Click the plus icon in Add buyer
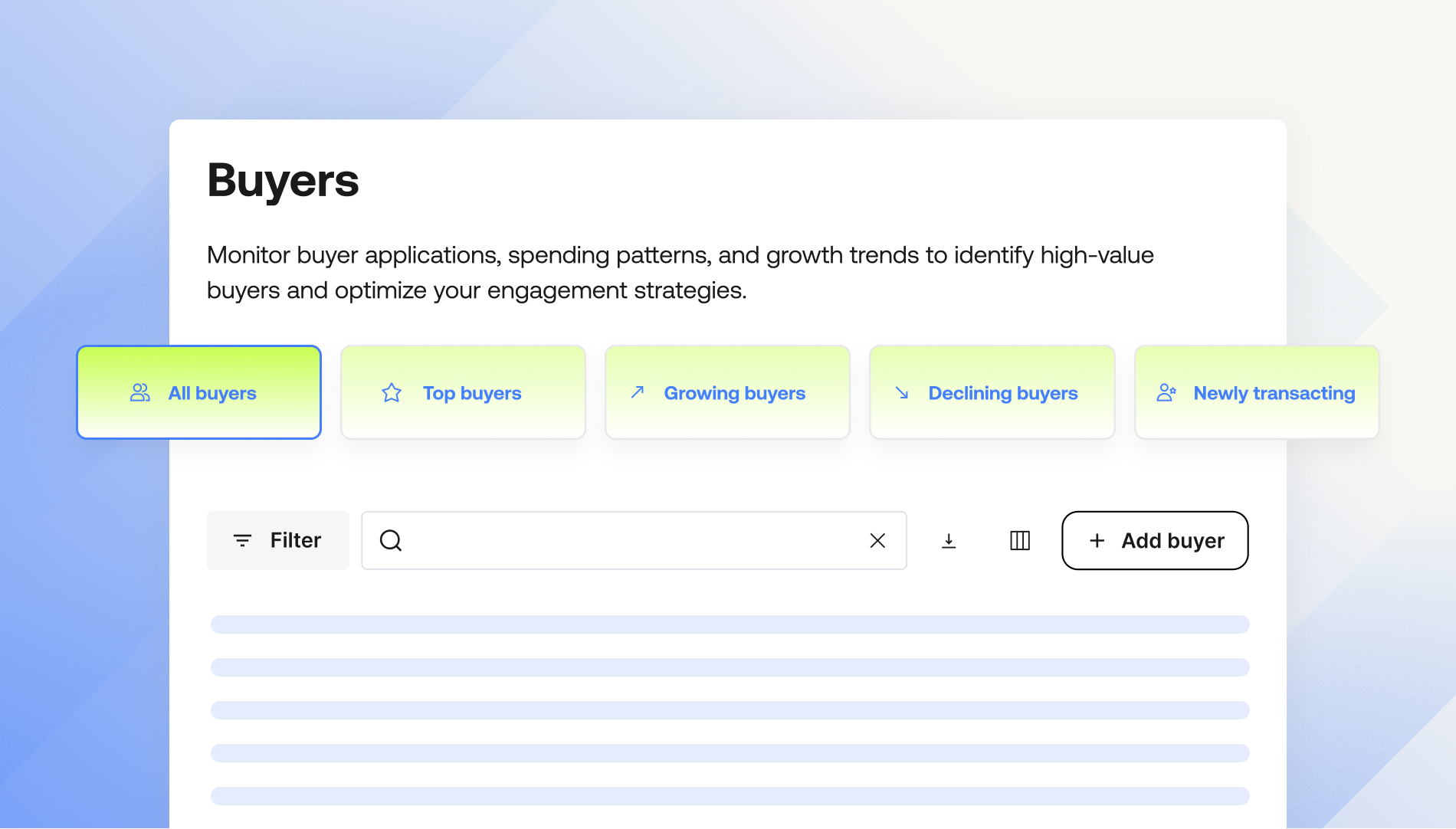 1097,541
